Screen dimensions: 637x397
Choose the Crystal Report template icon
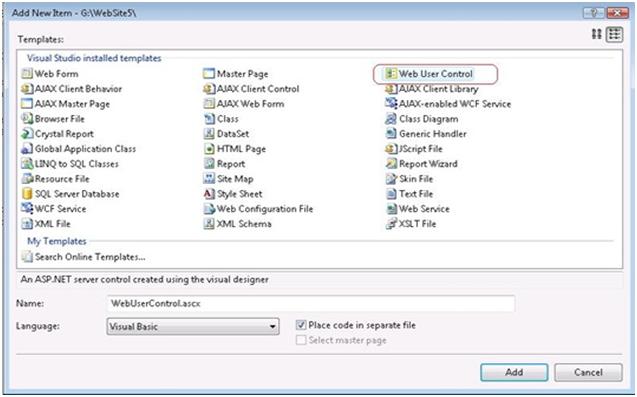pos(27,134)
